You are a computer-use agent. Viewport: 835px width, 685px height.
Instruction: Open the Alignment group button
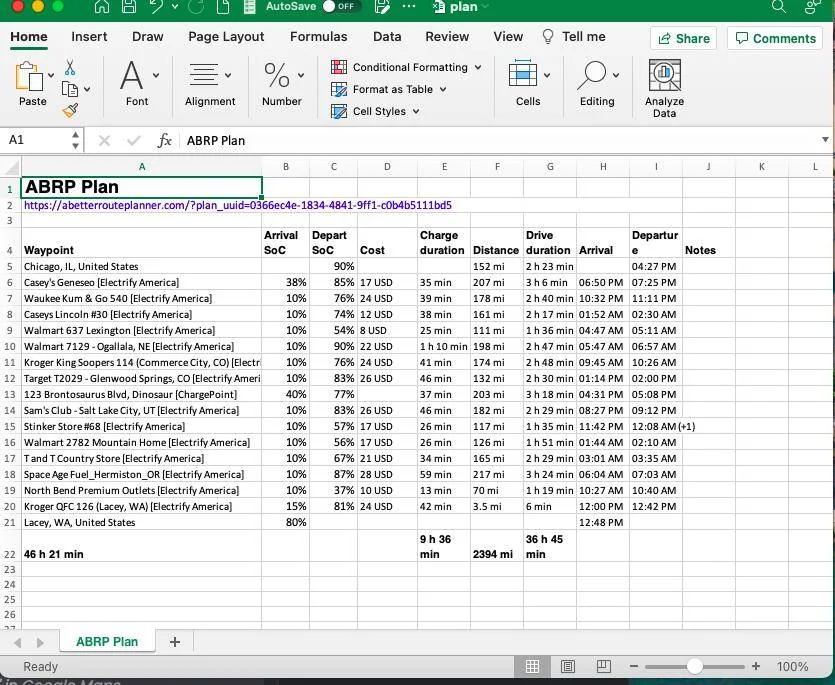pos(210,84)
